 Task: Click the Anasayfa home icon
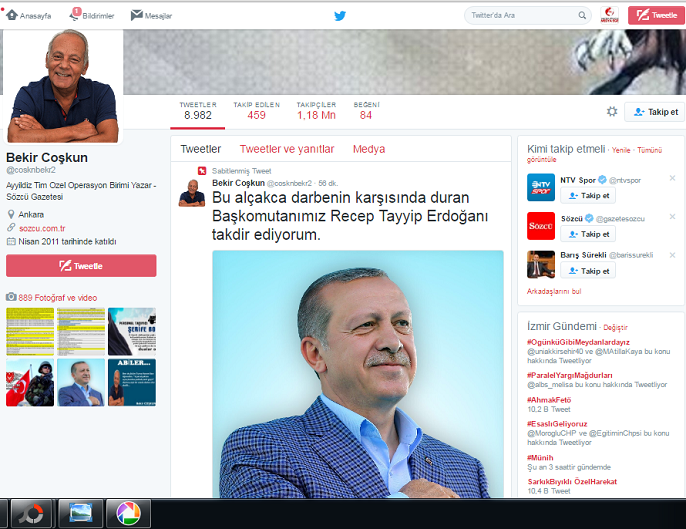[x=12, y=15]
